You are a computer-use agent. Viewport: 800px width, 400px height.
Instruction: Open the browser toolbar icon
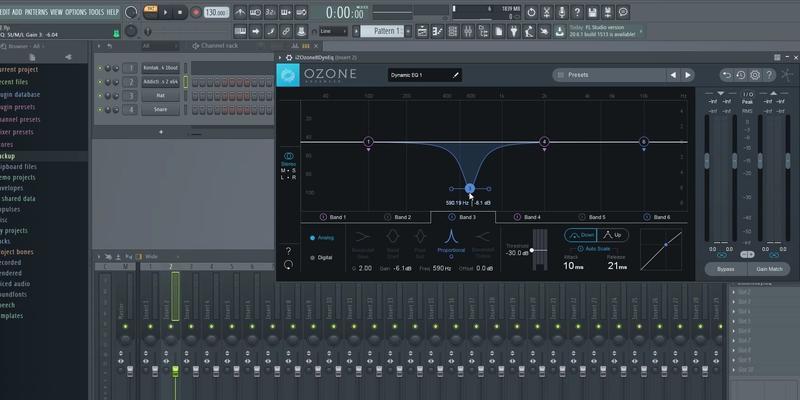click(483, 31)
